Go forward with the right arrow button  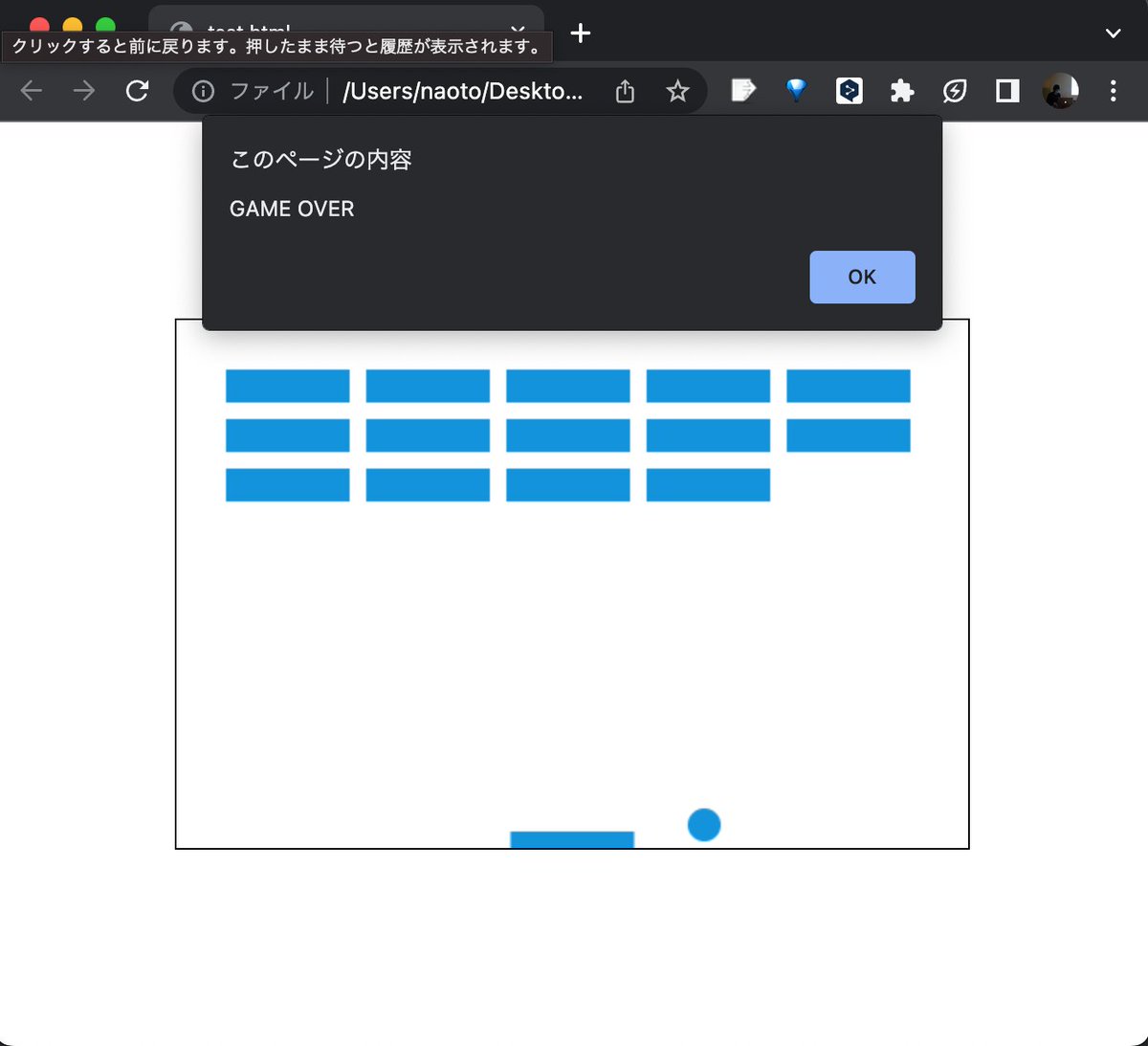pos(84,91)
